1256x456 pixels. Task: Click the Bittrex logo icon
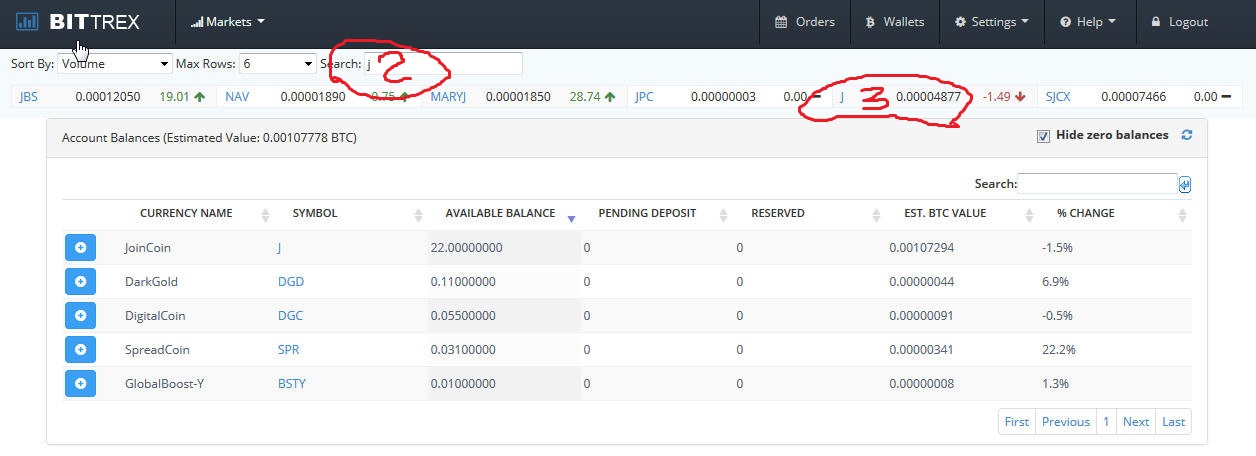pos(28,21)
